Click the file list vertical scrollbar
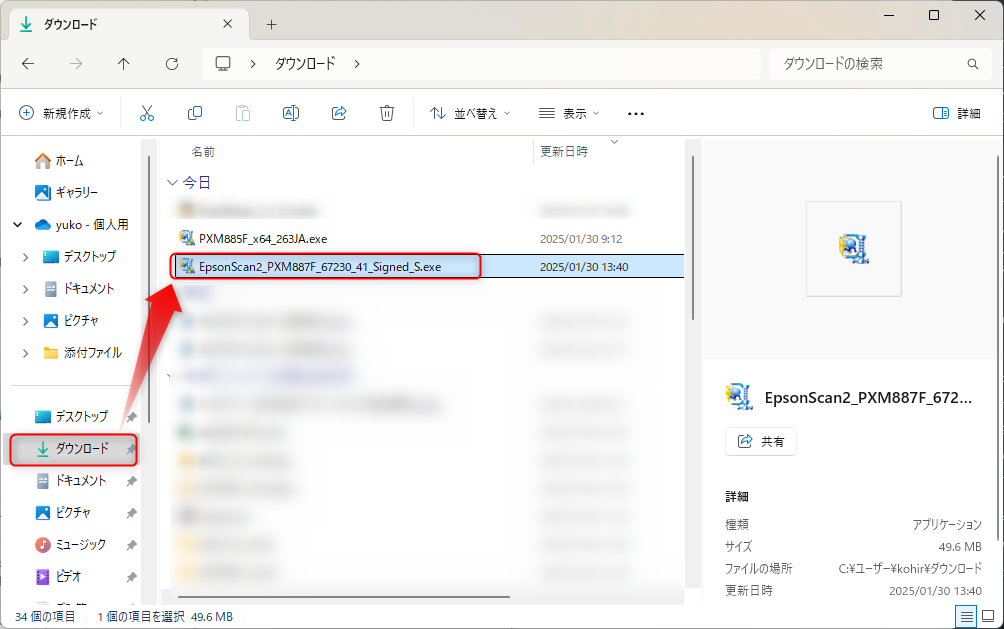 coord(692,237)
